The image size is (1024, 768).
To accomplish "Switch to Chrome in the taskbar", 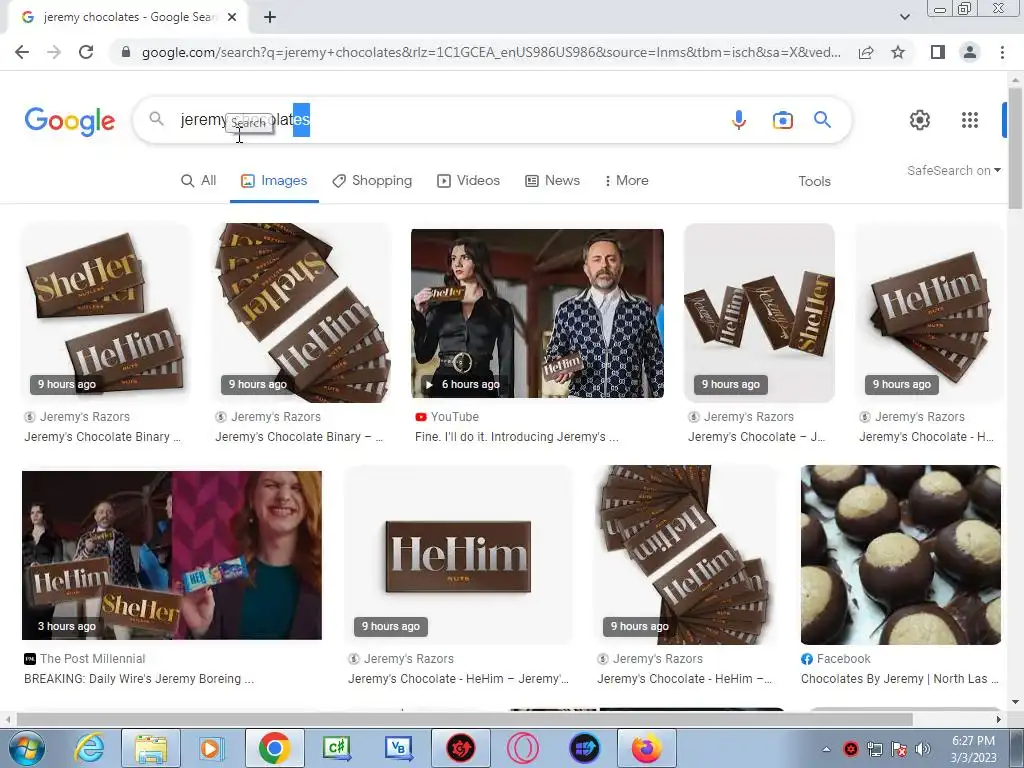I will pyautogui.click(x=274, y=748).
